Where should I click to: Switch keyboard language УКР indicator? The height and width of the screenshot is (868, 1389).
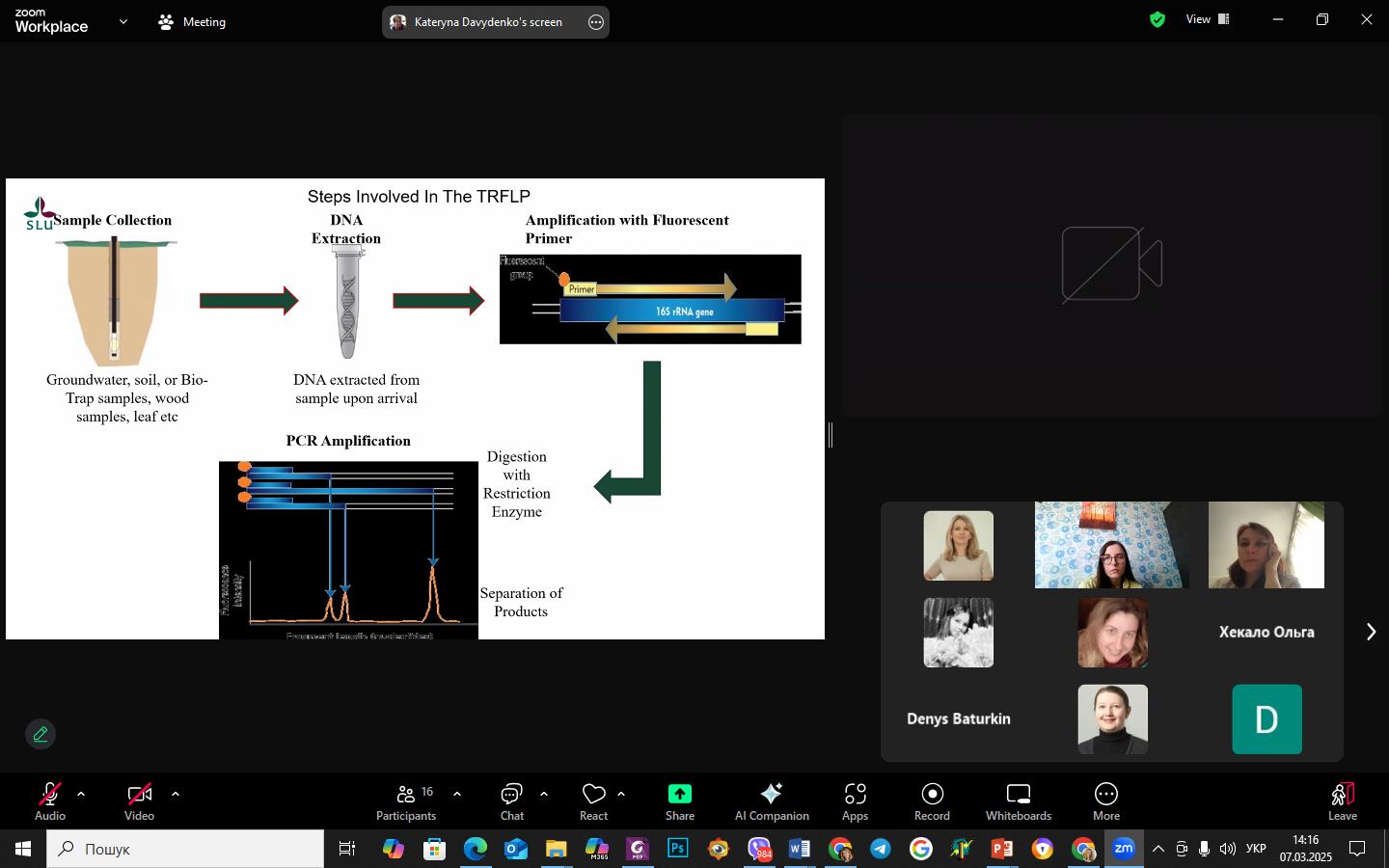point(1256,849)
